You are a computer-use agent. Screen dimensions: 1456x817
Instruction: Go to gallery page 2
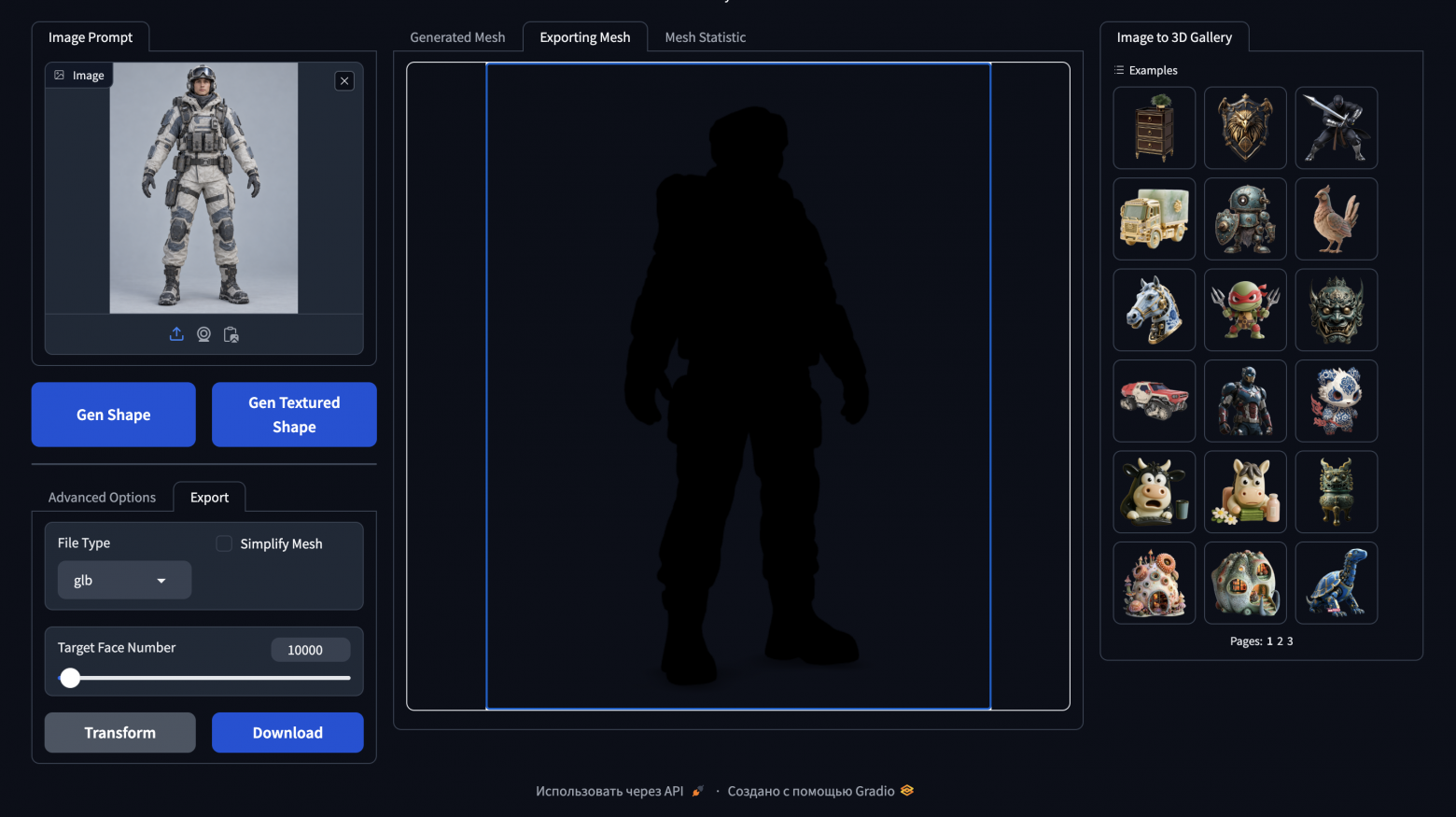(x=1280, y=641)
